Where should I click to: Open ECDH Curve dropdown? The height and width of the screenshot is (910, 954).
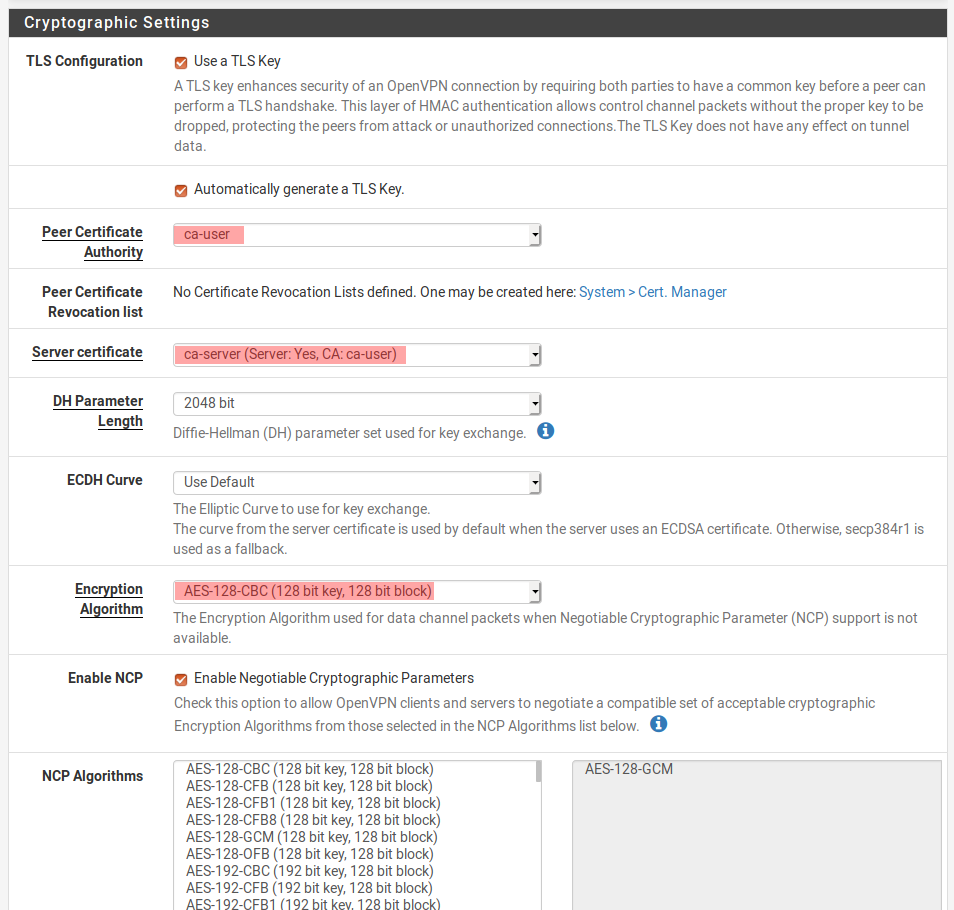coord(357,482)
